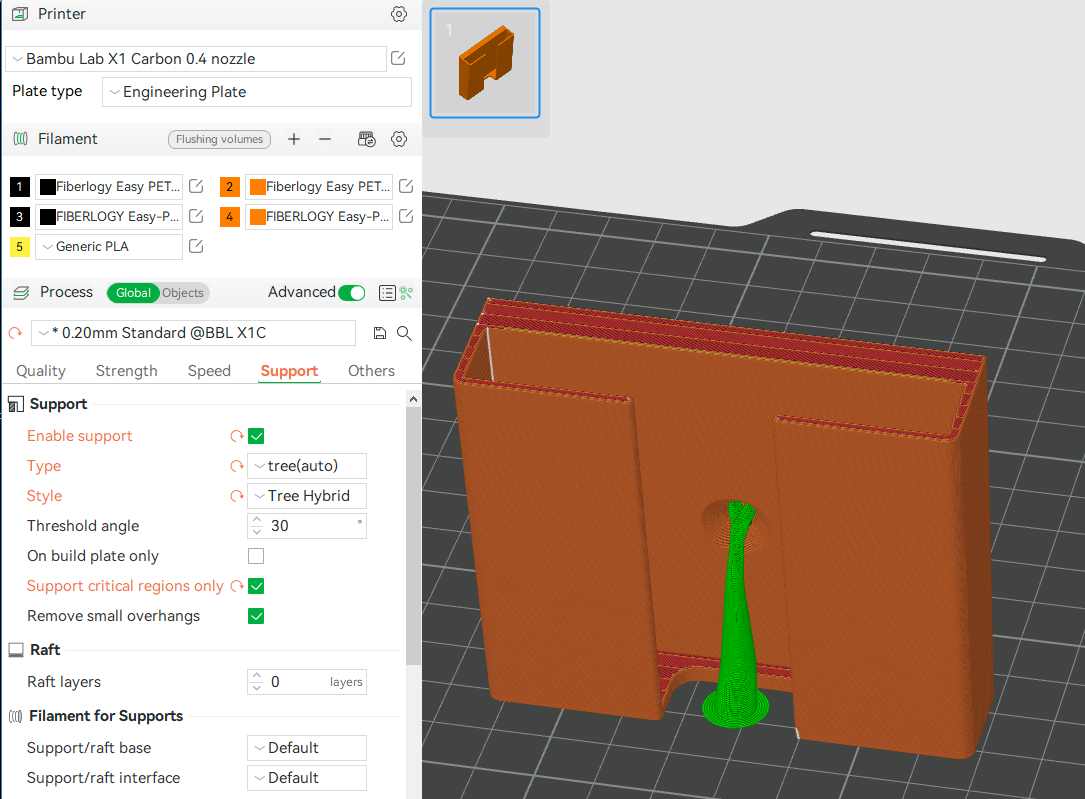Open Support/raft base filament dropdown
The height and width of the screenshot is (799, 1085).
point(307,748)
